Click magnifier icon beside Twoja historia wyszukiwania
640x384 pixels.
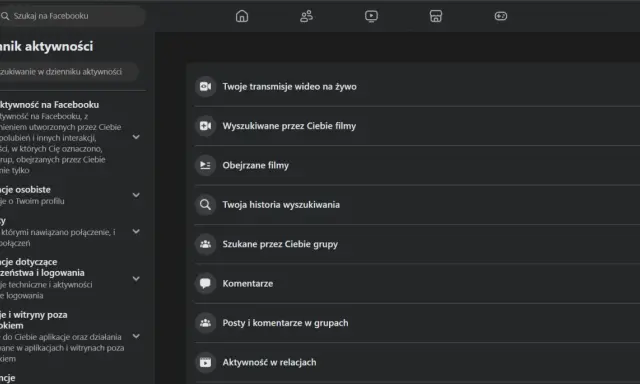pos(205,204)
